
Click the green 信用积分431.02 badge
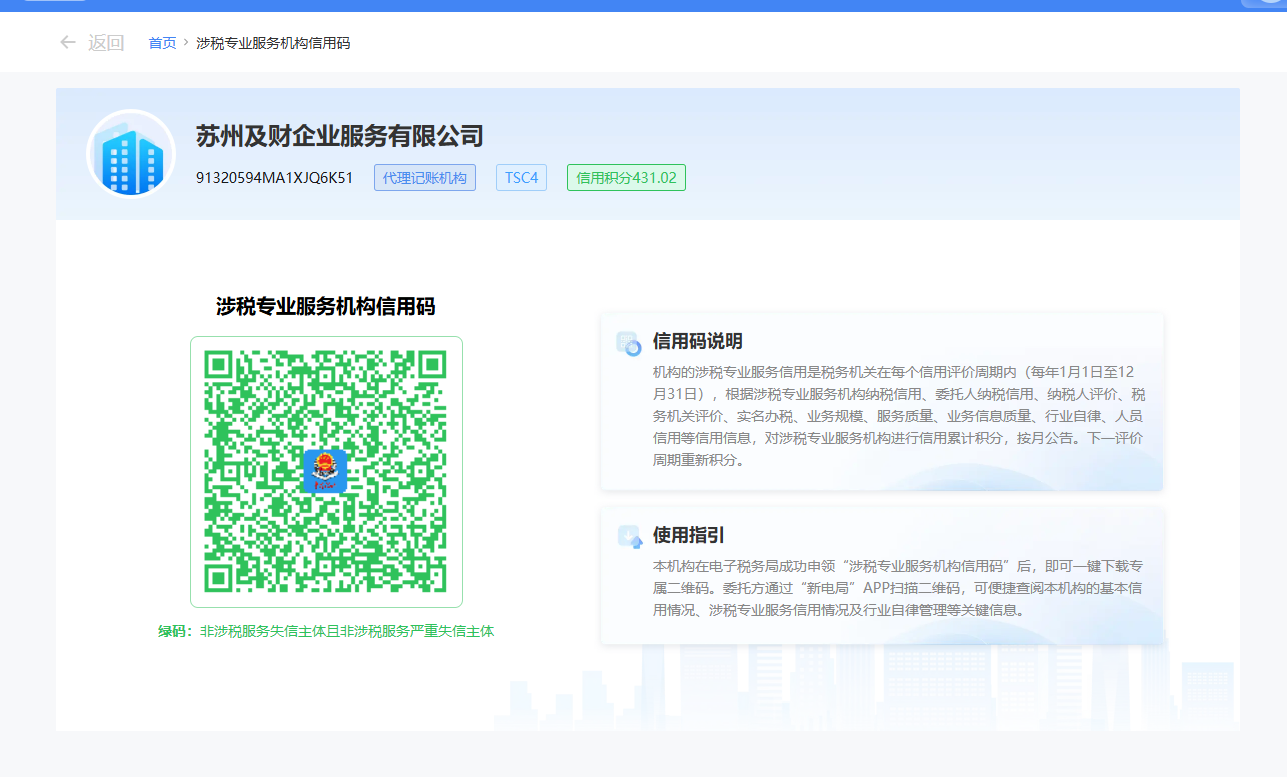click(x=626, y=178)
